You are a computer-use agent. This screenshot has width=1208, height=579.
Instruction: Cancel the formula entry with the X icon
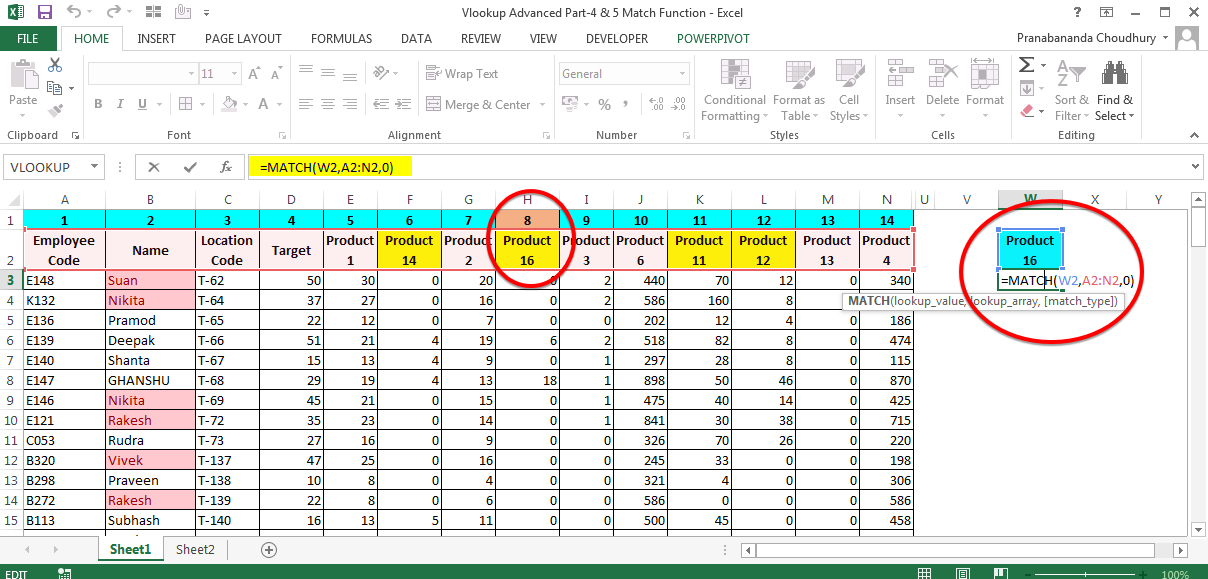click(x=154, y=167)
